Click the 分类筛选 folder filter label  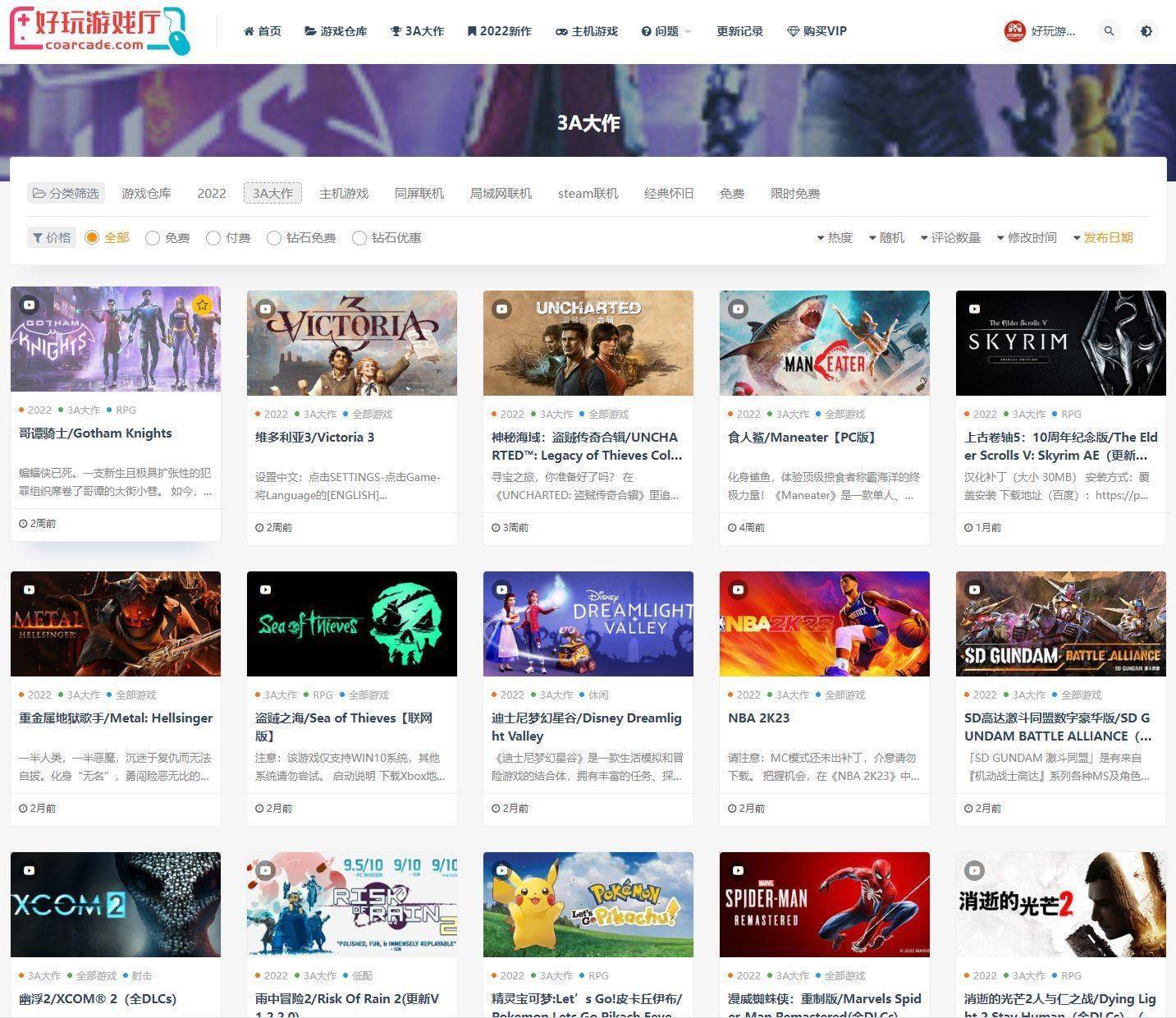[x=66, y=194]
